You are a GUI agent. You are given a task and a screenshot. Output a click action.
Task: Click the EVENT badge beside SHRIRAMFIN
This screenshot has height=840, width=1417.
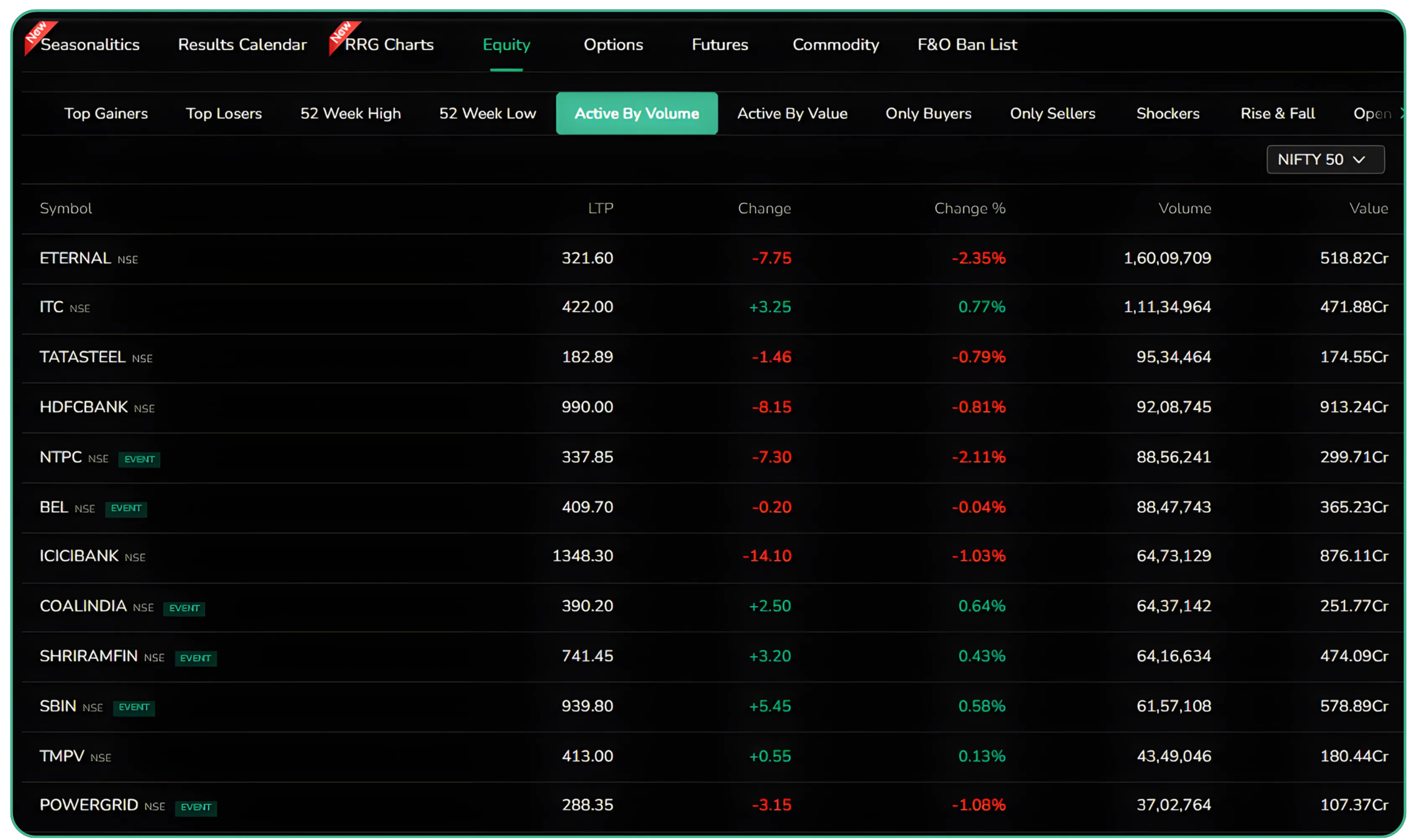click(197, 658)
